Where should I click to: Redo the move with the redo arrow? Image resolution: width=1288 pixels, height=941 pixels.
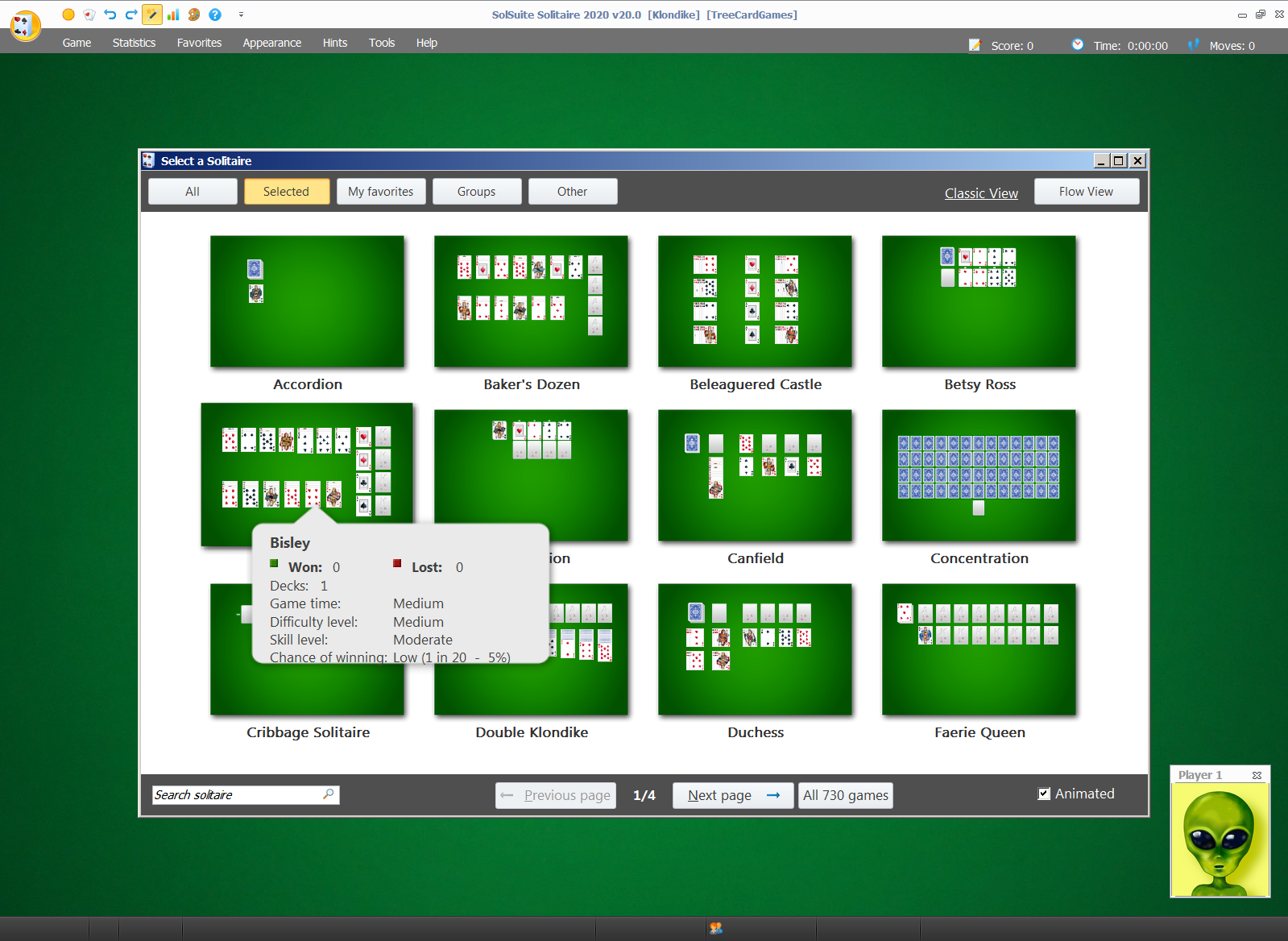click(x=131, y=15)
